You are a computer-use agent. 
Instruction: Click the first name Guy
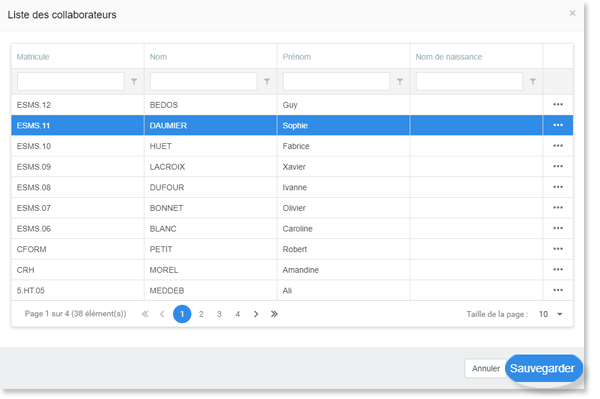[x=290, y=105]
